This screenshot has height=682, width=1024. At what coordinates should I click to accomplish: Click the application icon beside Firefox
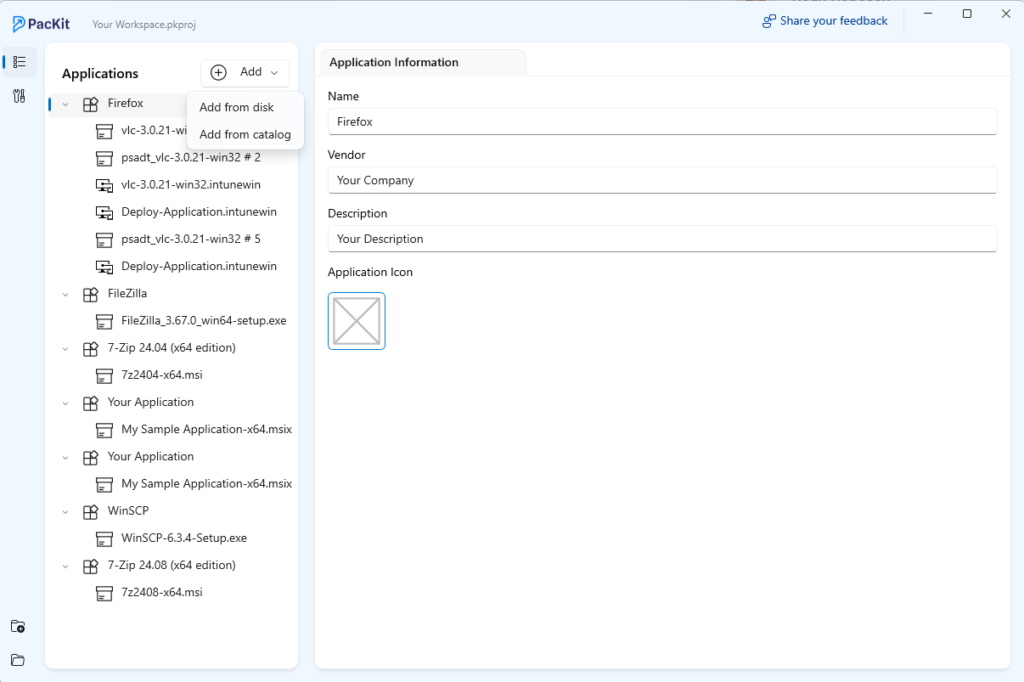coord(91,104)
